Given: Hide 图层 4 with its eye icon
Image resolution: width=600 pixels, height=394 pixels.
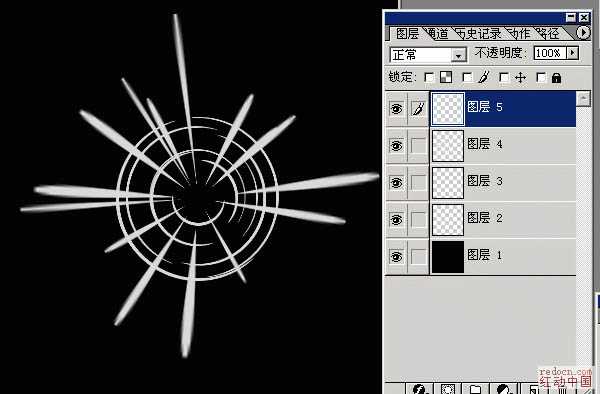Looking at the screenshot, I should pos(396,146).
